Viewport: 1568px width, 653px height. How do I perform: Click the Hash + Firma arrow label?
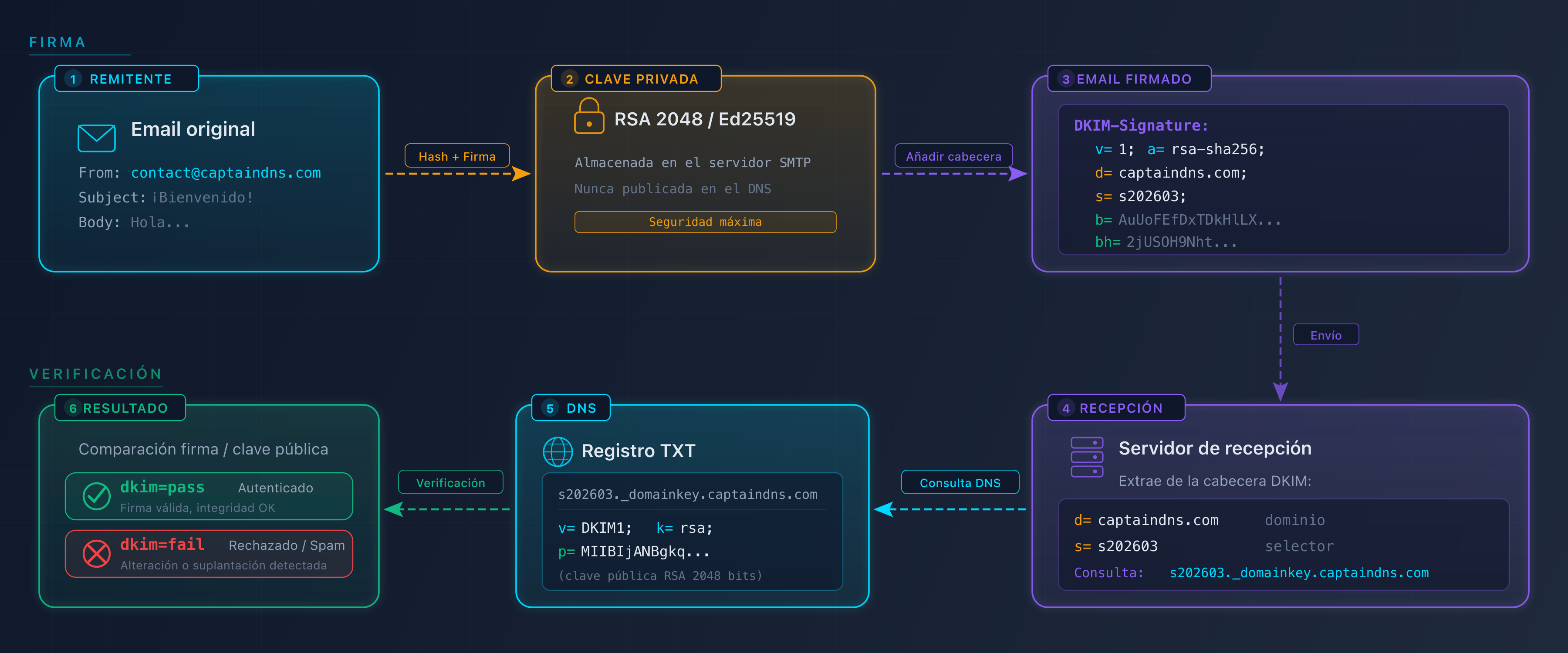[457, 156]
